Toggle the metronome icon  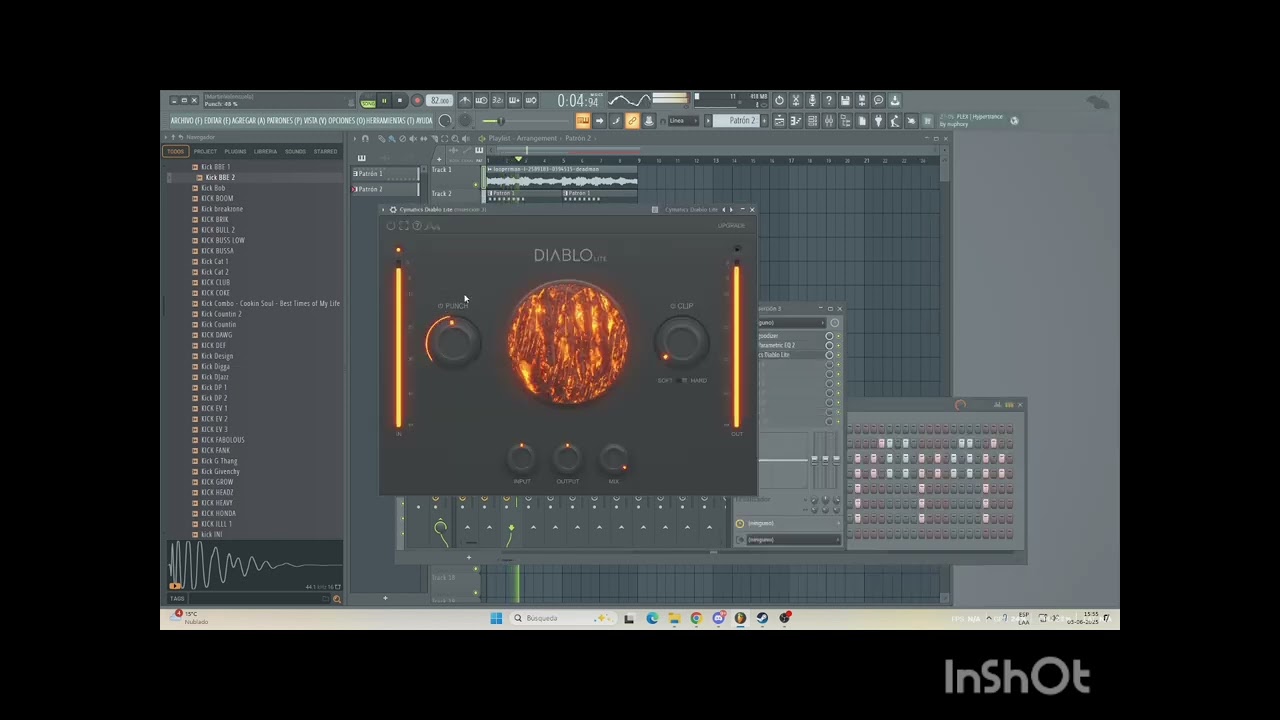click(x=465, y=100)
